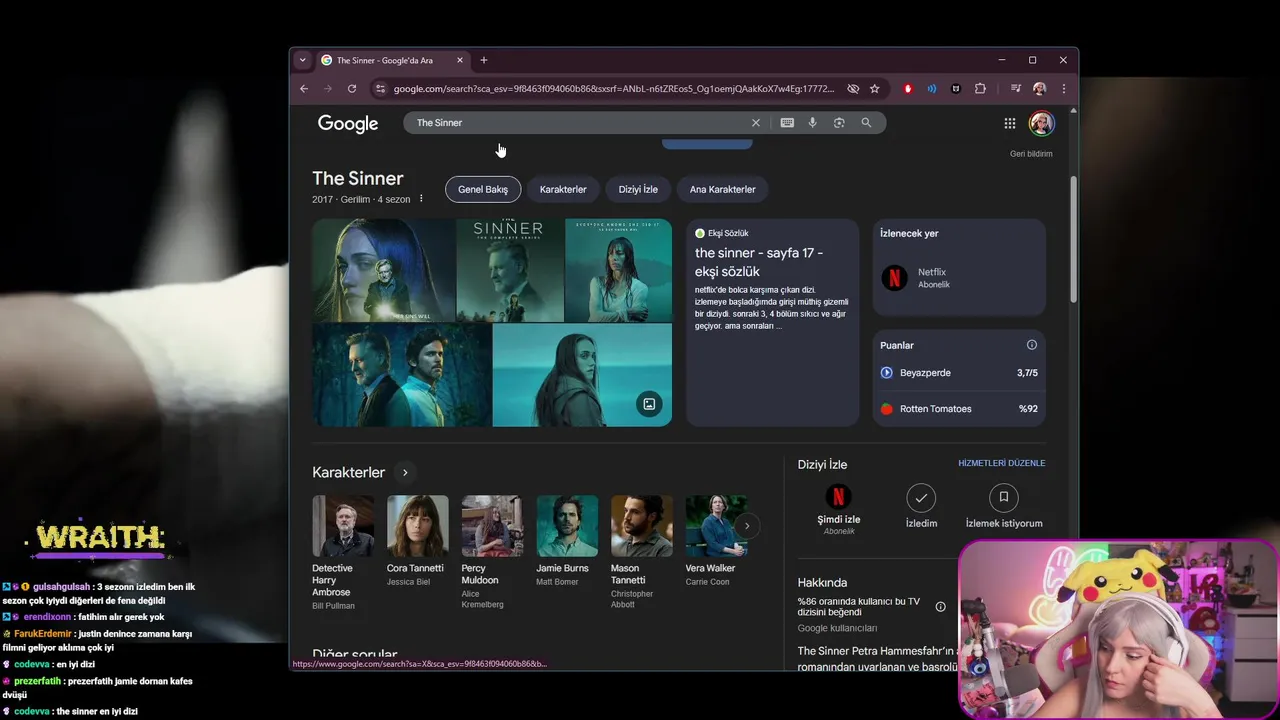Viewport: 1280px width, 720px height.
Task: Open the Rotten Tomatoes %92 rating
Action: pos(959,409)
